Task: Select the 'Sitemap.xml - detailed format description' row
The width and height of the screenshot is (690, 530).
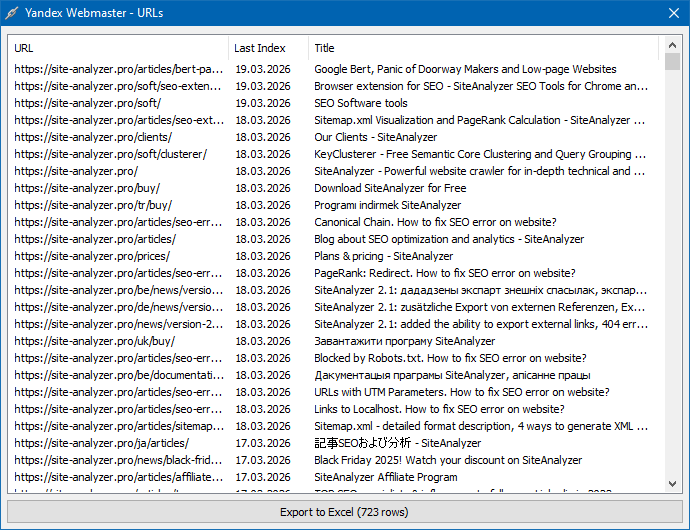Action: point(336,426)
